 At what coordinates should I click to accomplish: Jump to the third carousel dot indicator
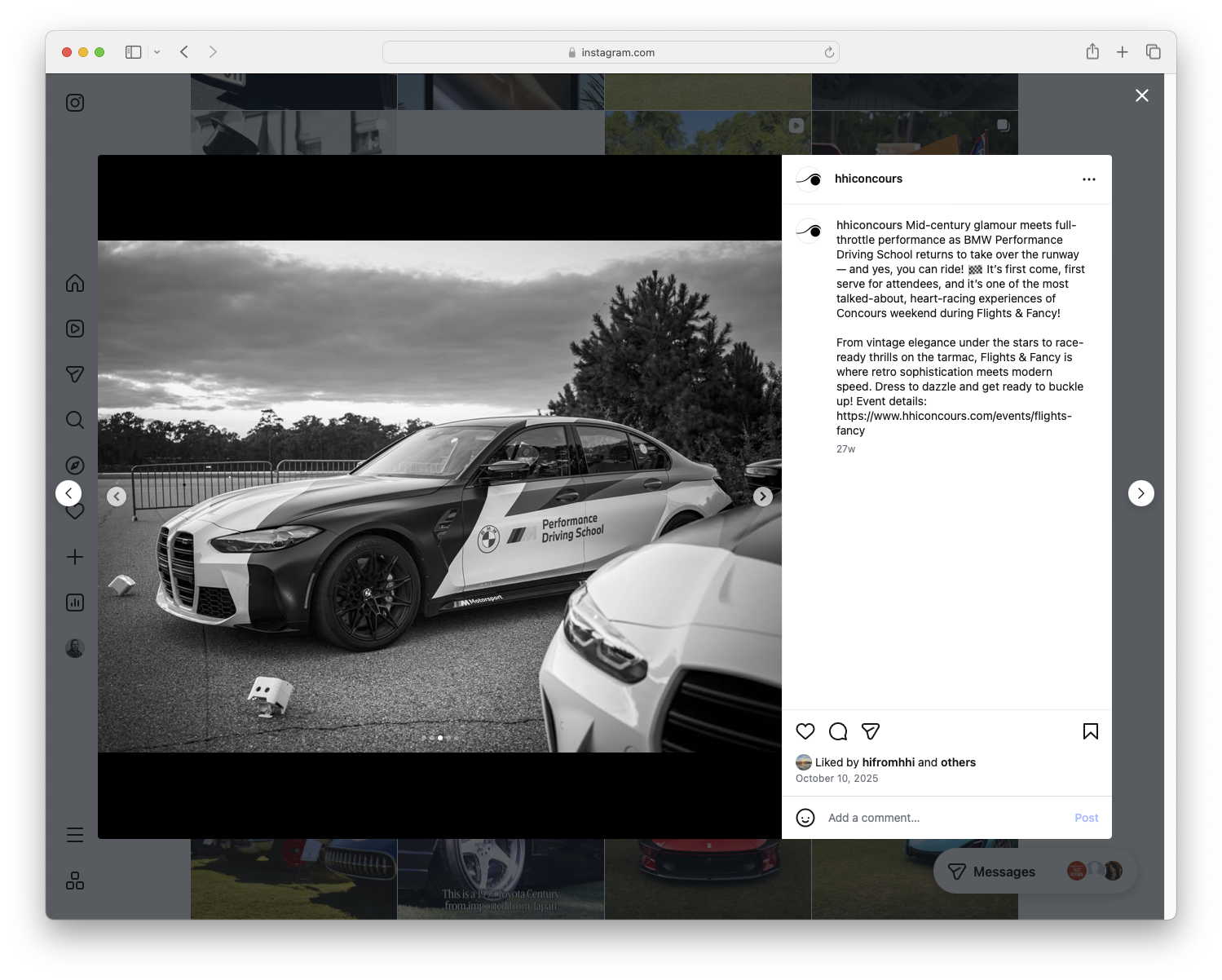(x=440, y=737)
